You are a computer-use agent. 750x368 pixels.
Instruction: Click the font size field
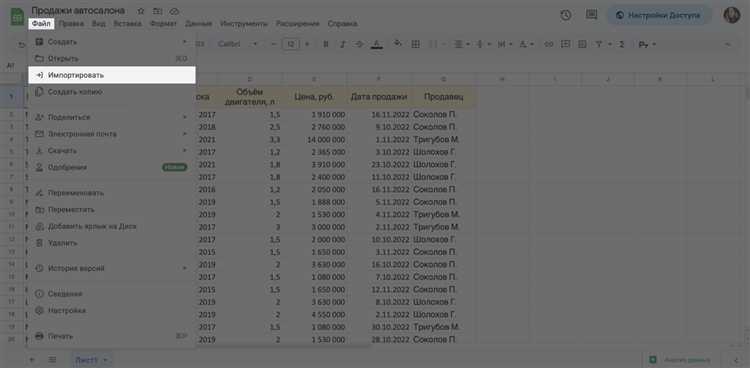[290, 44]
